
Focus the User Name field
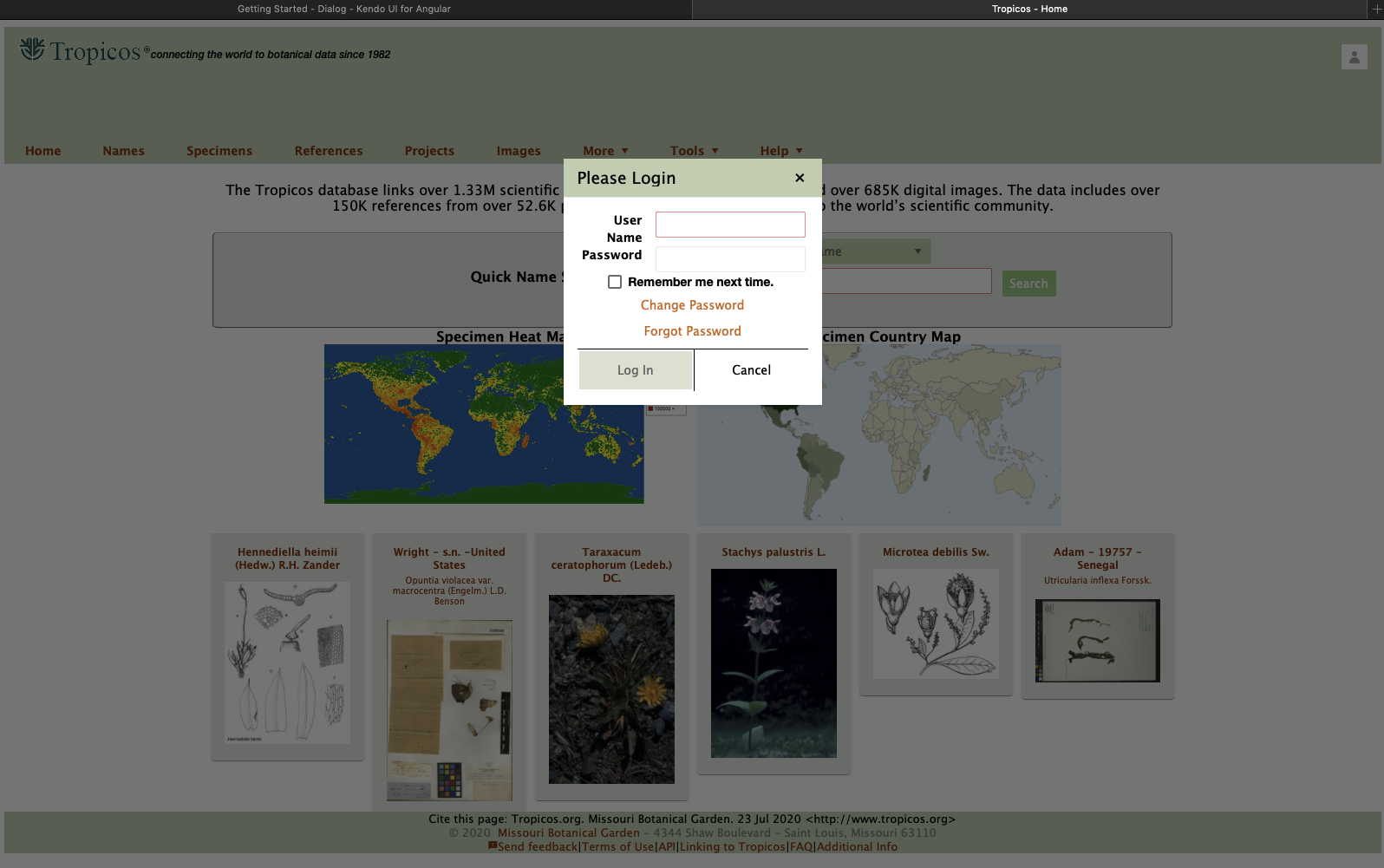(x=730, y=225)
